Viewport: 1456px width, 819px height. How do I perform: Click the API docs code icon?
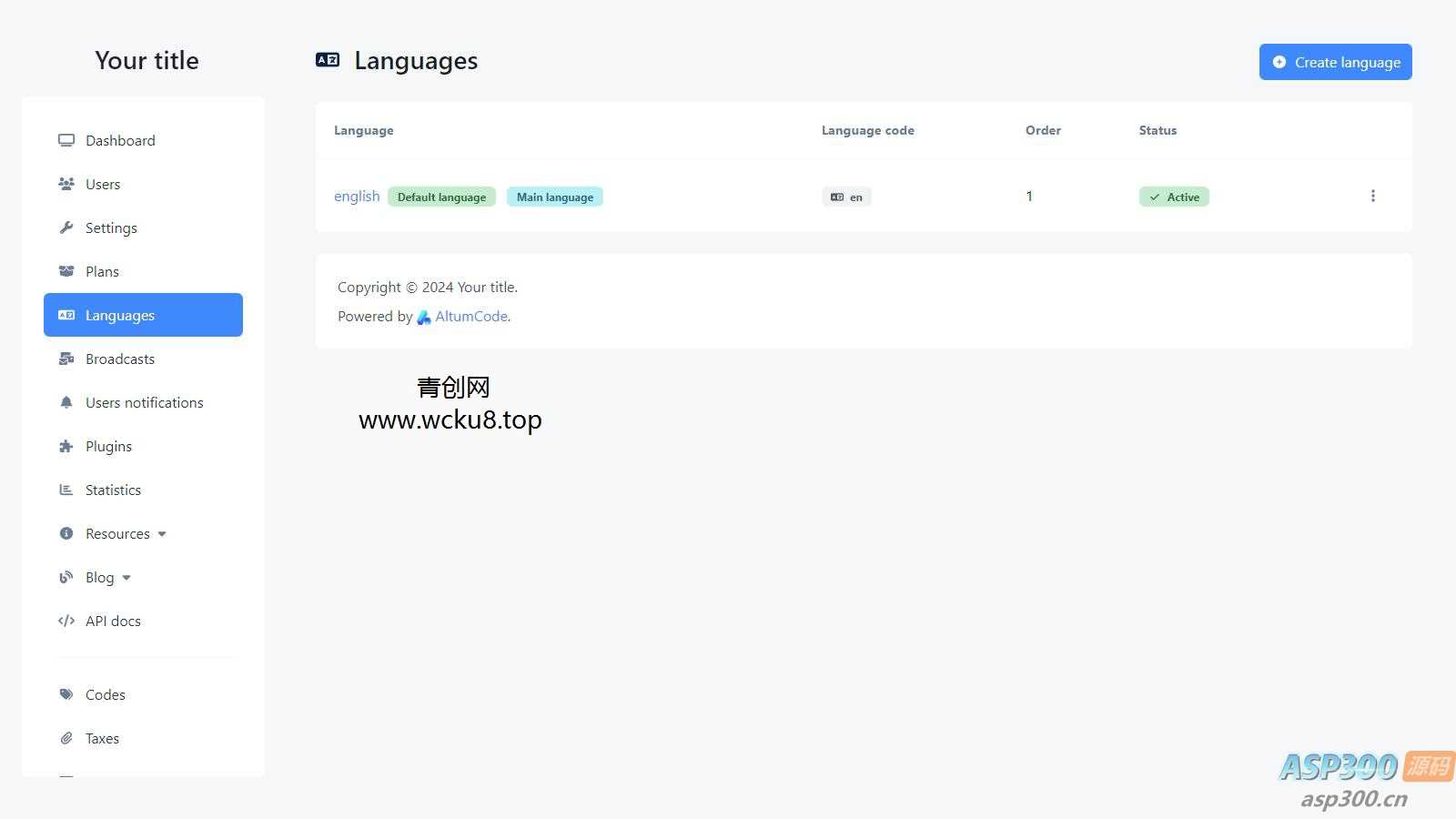[66, 621]
